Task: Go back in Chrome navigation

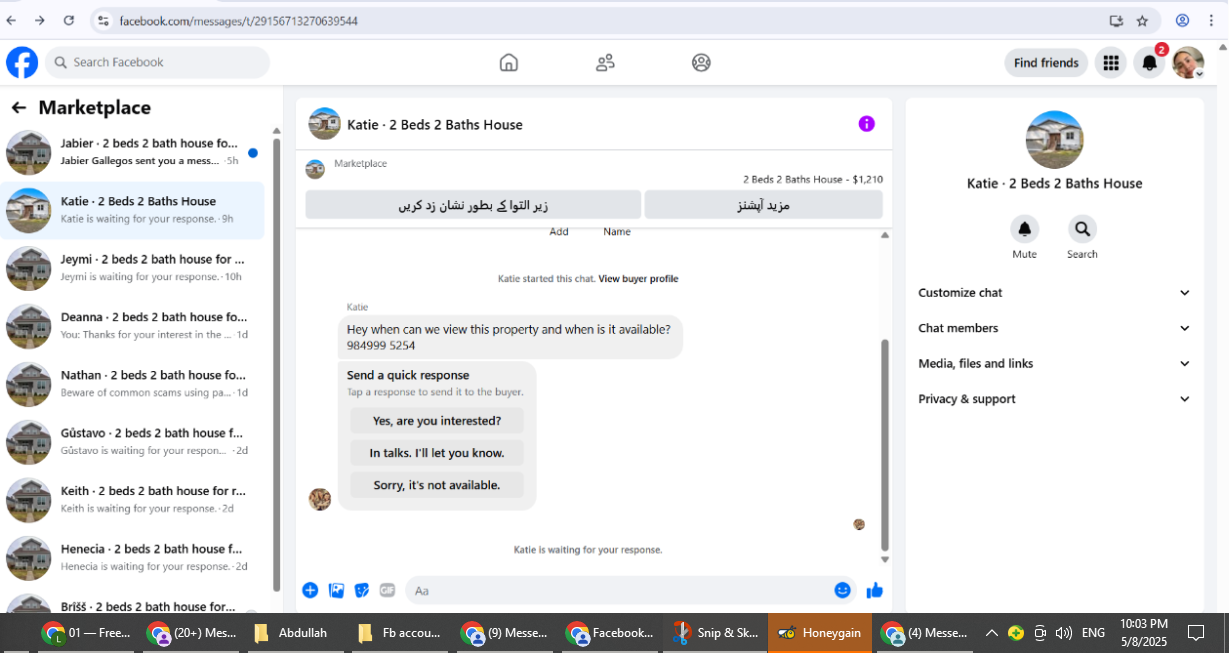Action: pyautogui.click(x=11, y=20)
